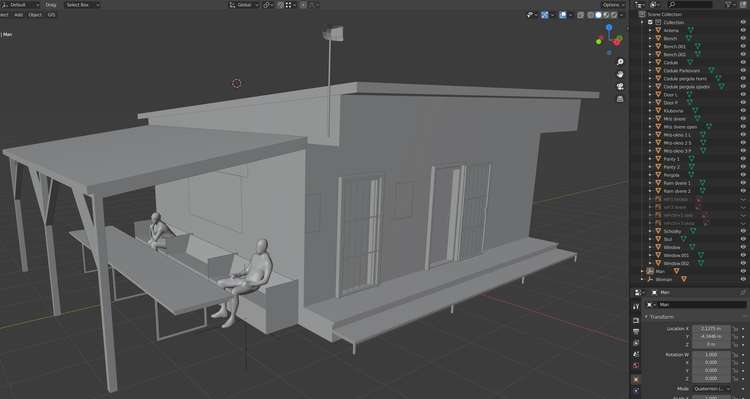Open the View Layer properties tab
This screenshot has width=750, height=399.
[636, 343]
